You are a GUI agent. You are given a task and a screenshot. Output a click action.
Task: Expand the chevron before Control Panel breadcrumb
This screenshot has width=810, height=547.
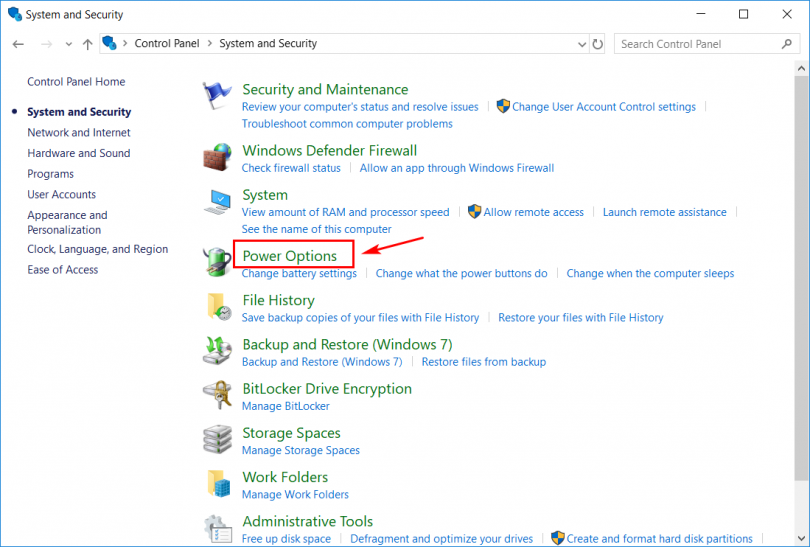(x=125, y=44)
